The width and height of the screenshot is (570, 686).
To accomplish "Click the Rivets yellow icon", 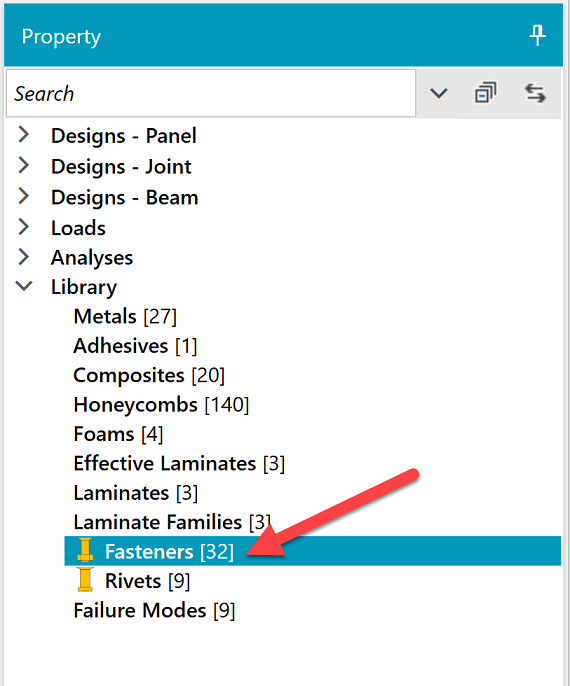I will 85,580.
